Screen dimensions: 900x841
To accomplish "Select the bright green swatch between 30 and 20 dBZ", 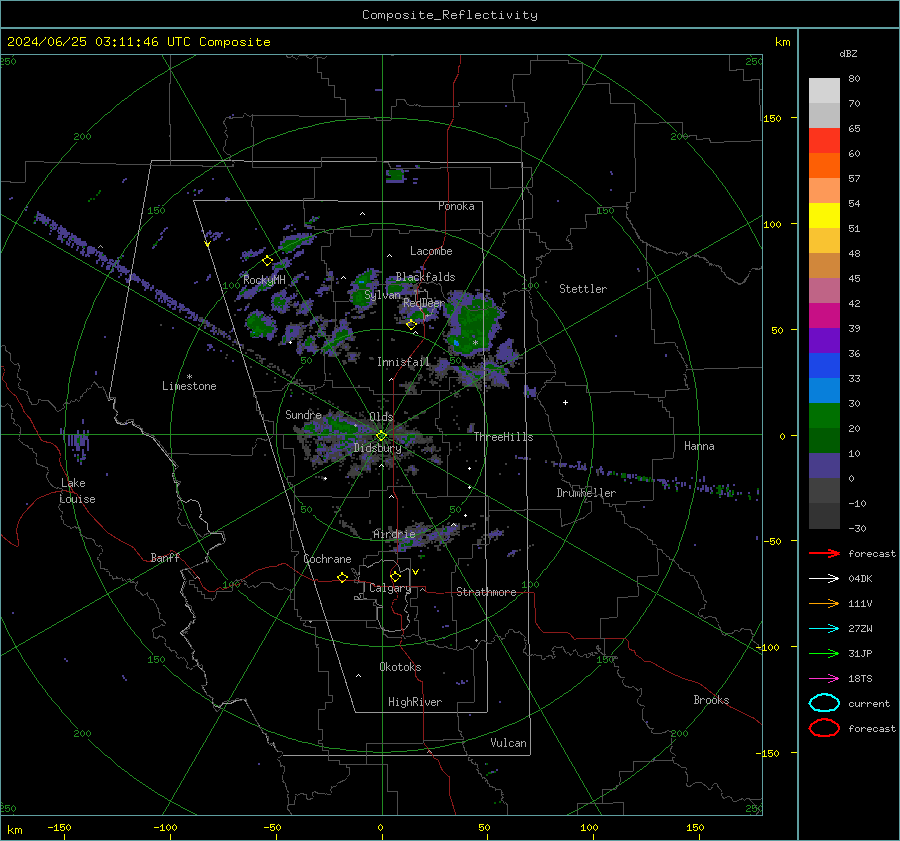I will coord(824,415).
